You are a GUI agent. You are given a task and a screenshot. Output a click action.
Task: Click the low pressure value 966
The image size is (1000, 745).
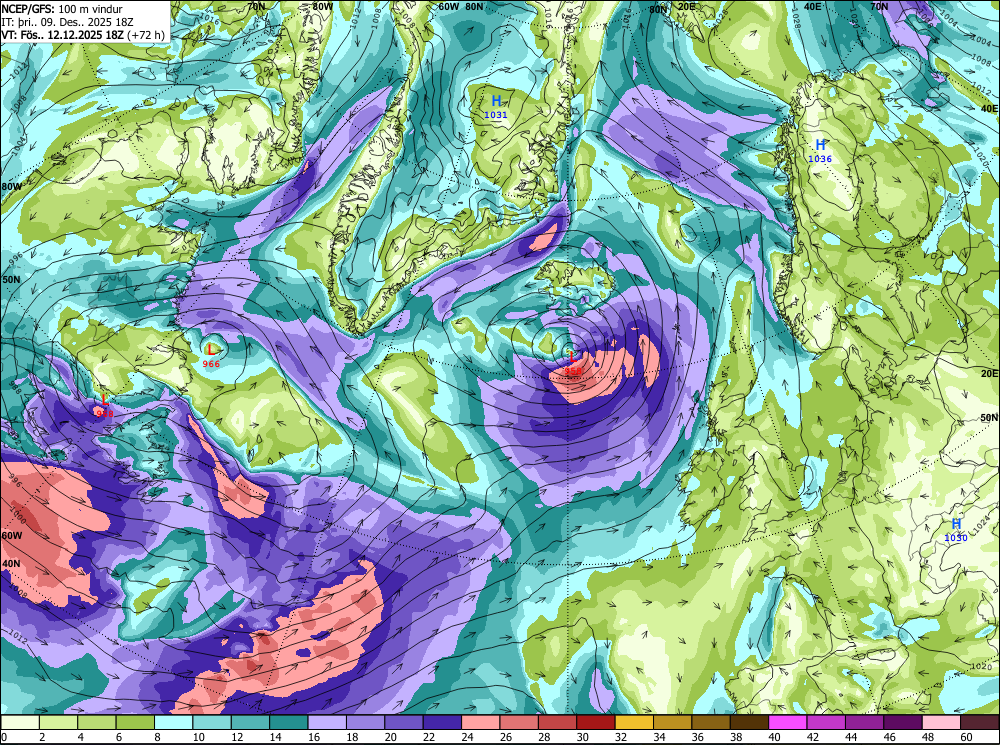pos(211,364)
